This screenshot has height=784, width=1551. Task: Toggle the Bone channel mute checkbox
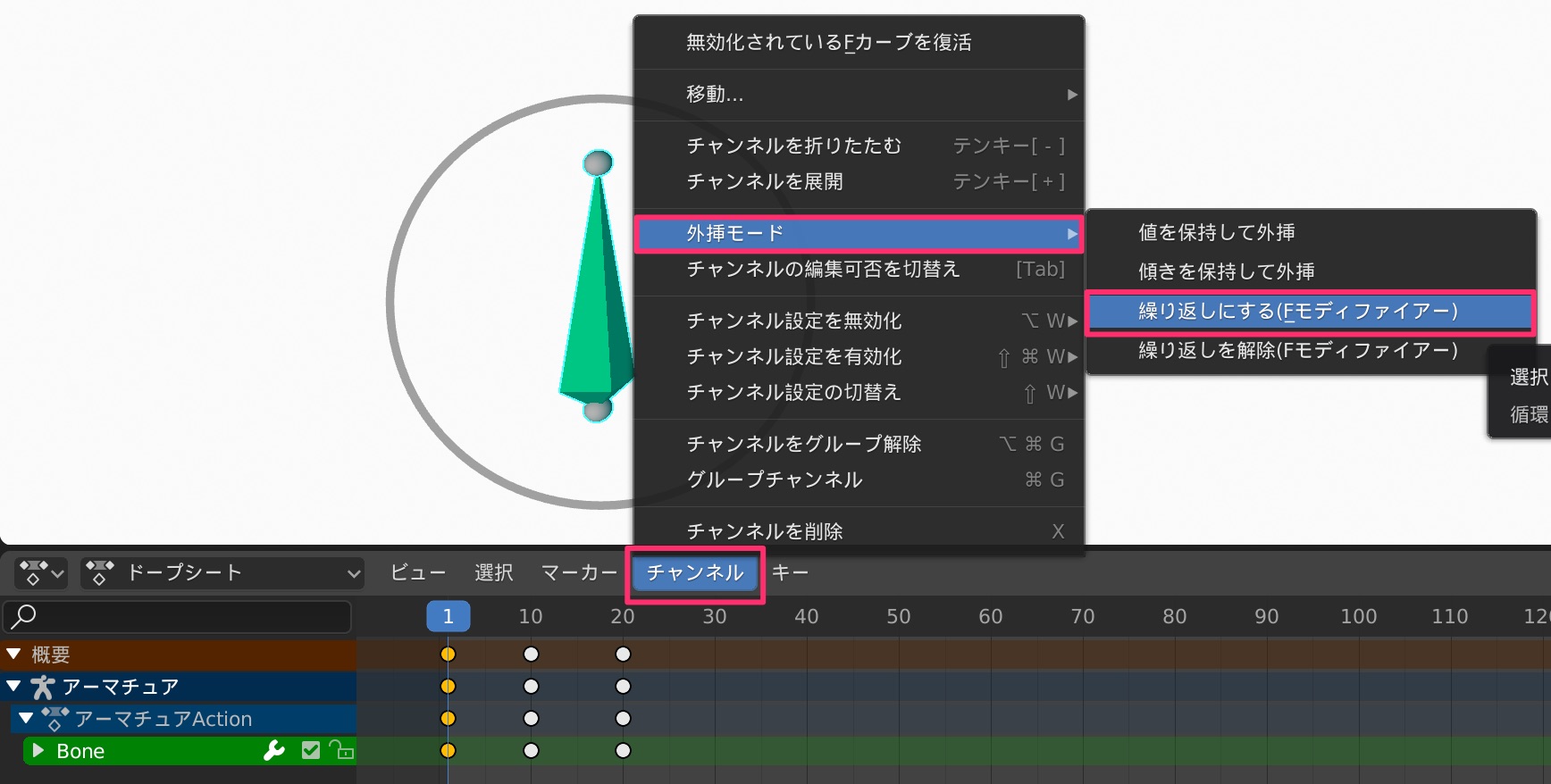point(310,751)
